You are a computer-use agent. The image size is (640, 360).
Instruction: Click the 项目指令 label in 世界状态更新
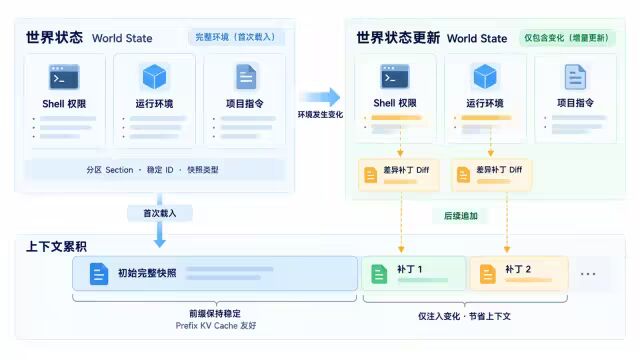pos(575,103)
